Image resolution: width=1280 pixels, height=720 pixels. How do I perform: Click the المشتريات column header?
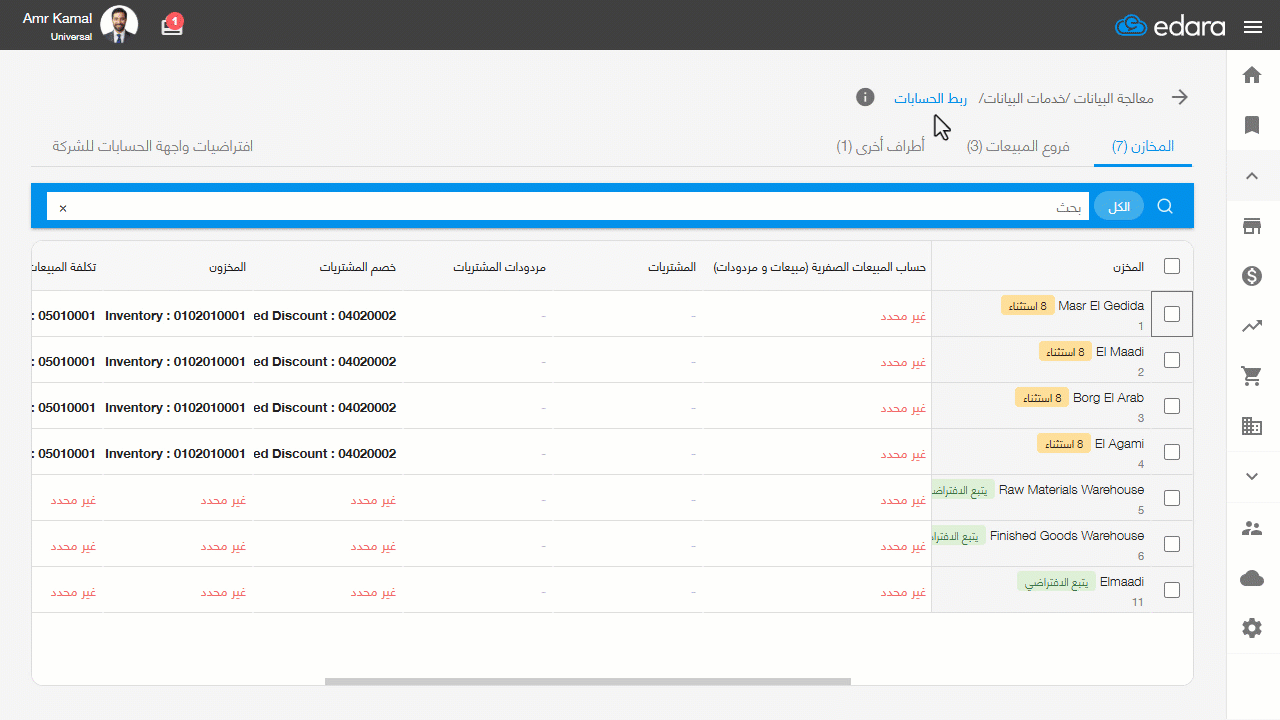pos(672,268)
